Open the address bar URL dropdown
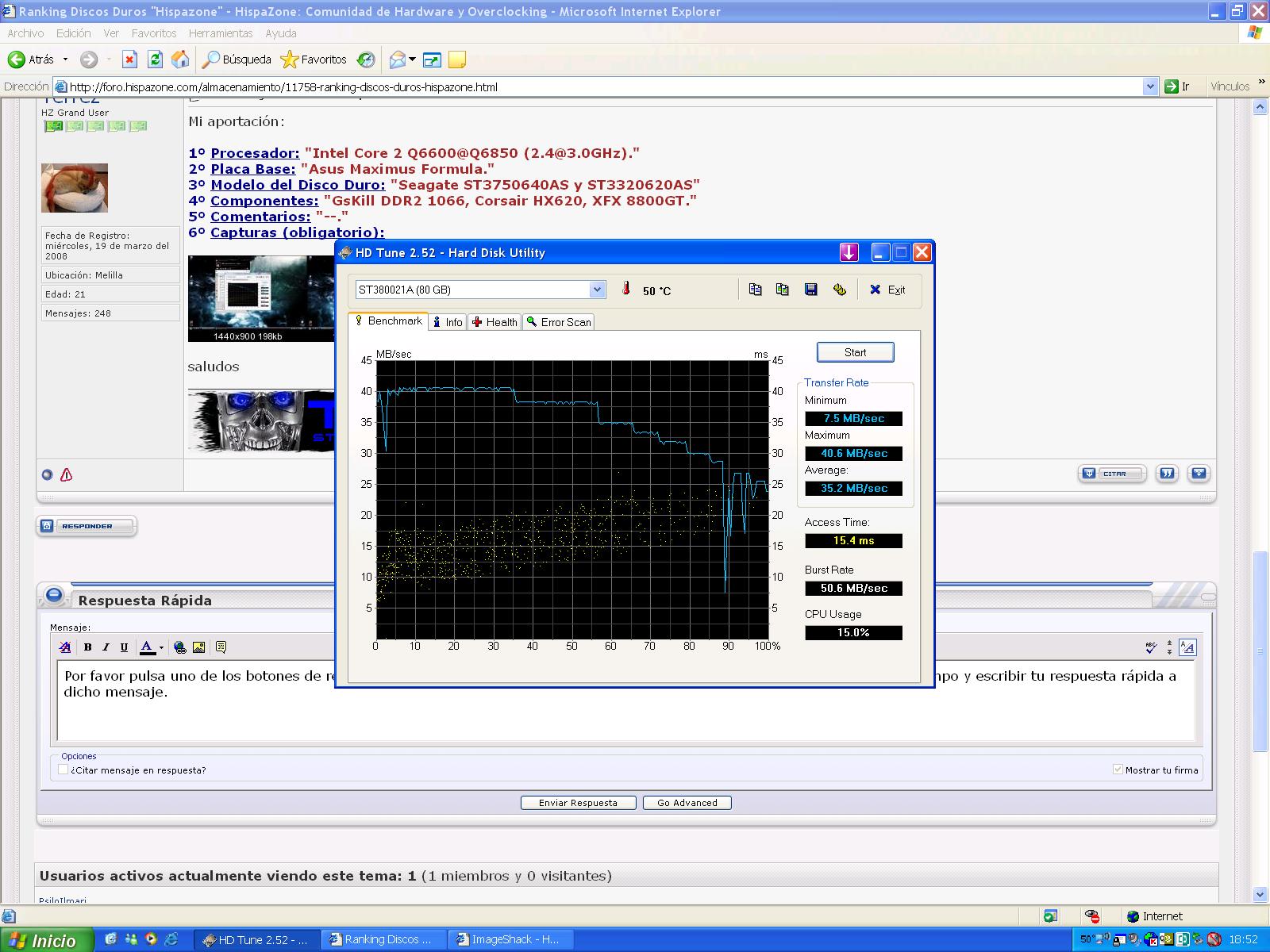The image size is (1270, 952). click(x=1150, y=86)
